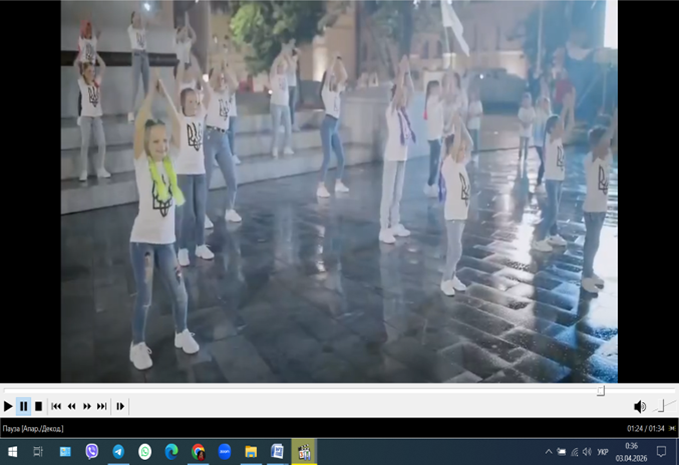The image size is (679, 465).
Task: Open Viber from the taskbar
Action: coord(92,452)
